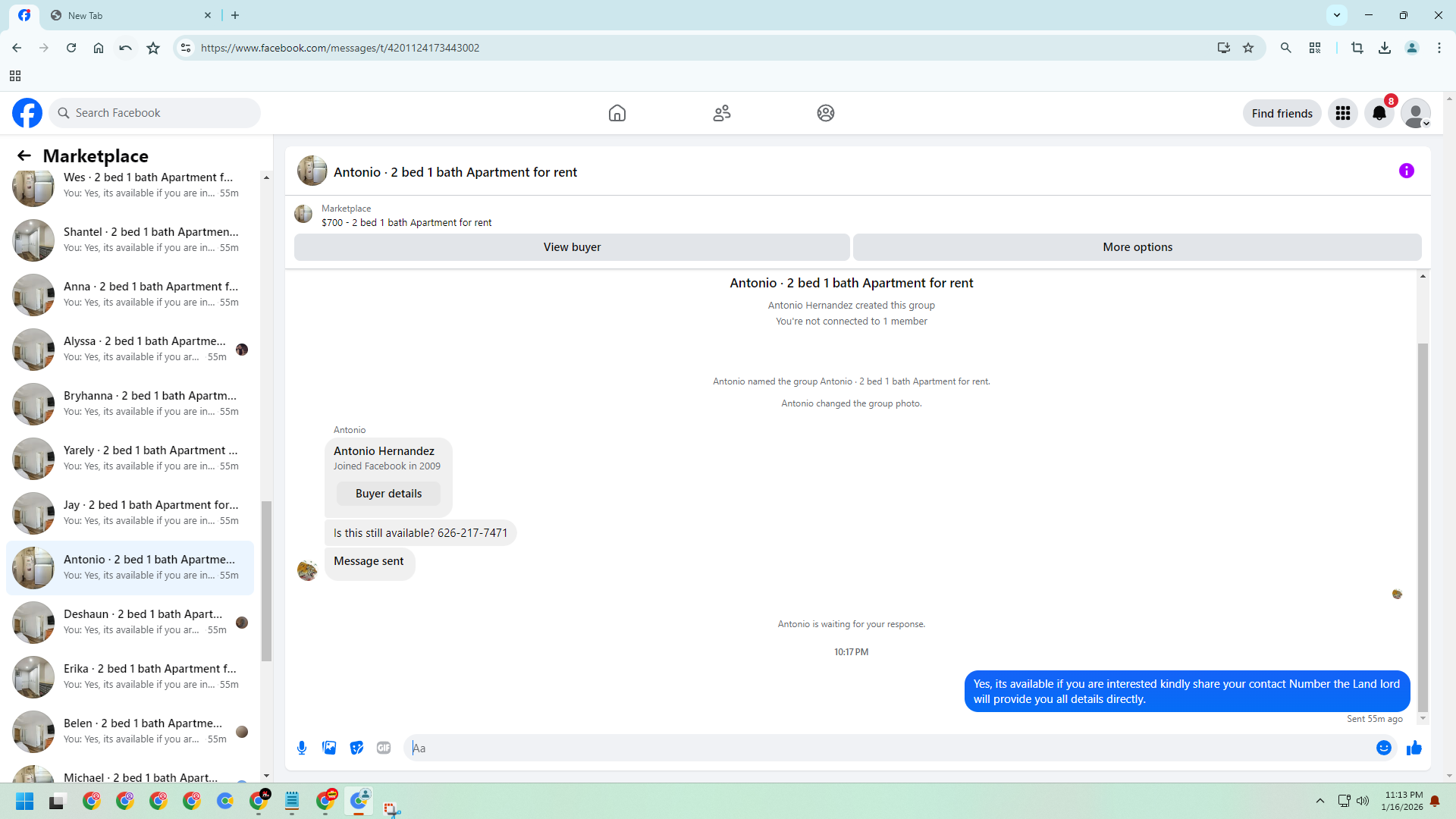Open the attach photo icon in composer
The width and height of the screenshot is (1456, 819).
click(x=329, y=748)
